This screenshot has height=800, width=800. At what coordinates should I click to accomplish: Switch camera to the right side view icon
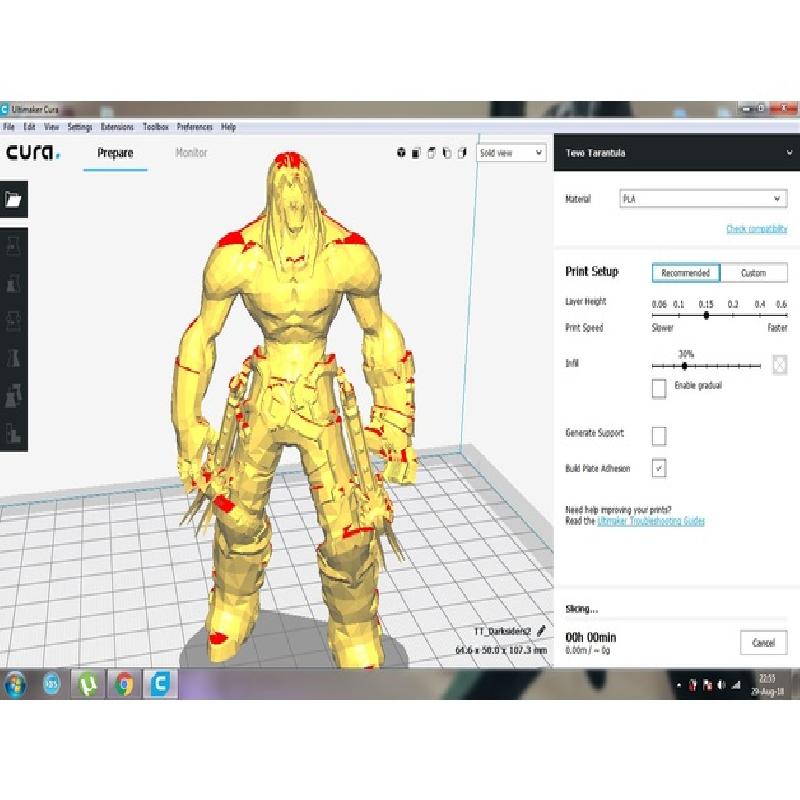pyautogui.click(x=462, y=153)
